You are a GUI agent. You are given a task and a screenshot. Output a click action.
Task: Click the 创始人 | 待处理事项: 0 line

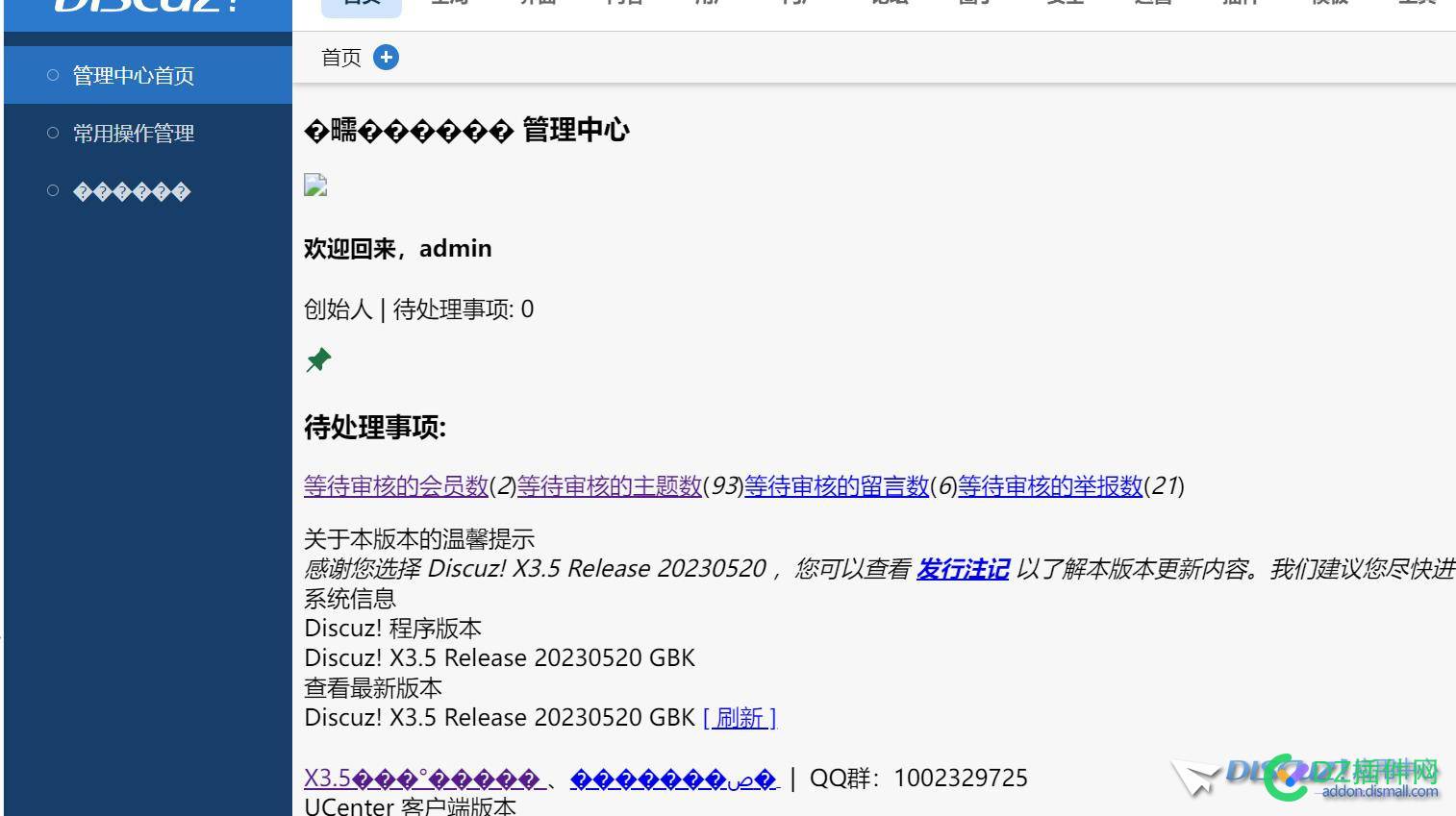coord(419,309)
